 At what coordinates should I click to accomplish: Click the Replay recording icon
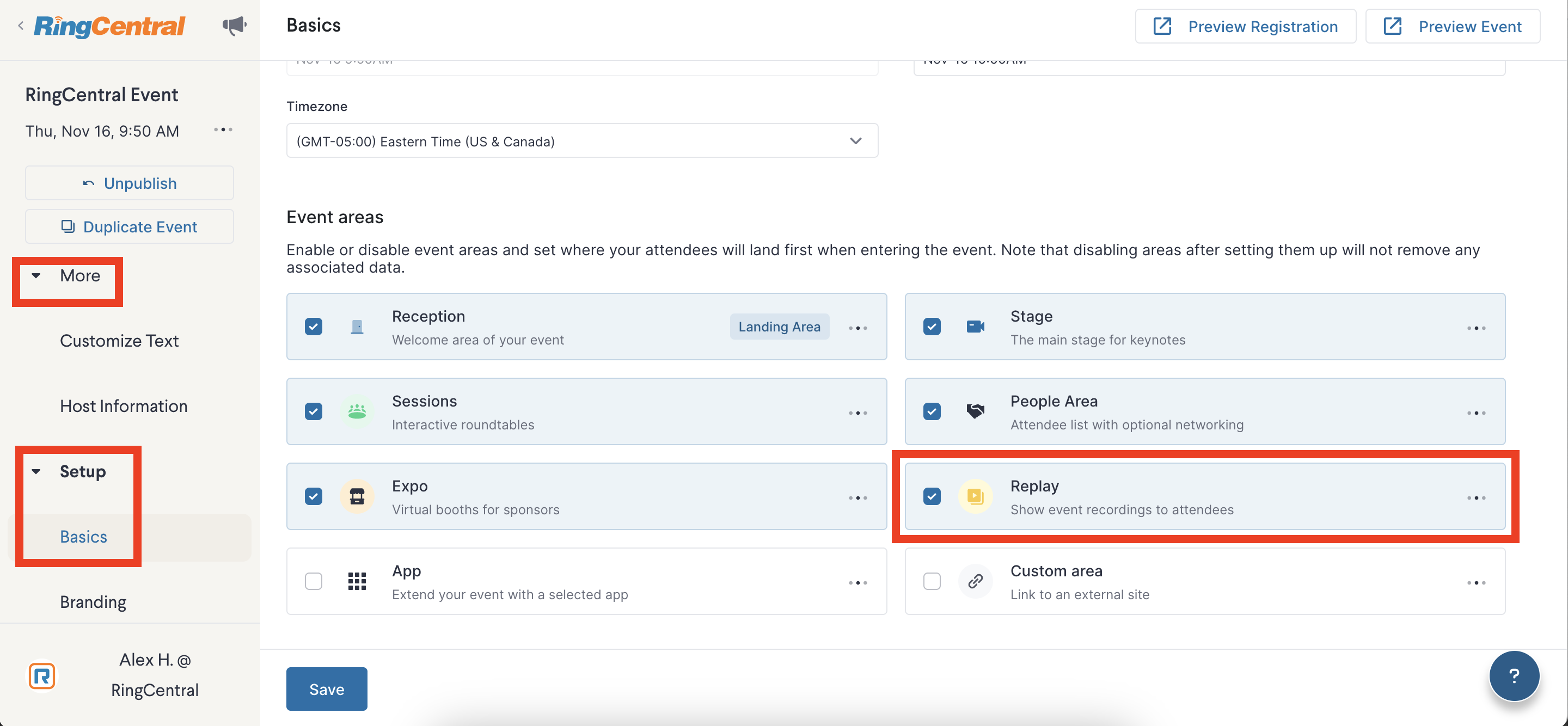(x=975, y=496)
